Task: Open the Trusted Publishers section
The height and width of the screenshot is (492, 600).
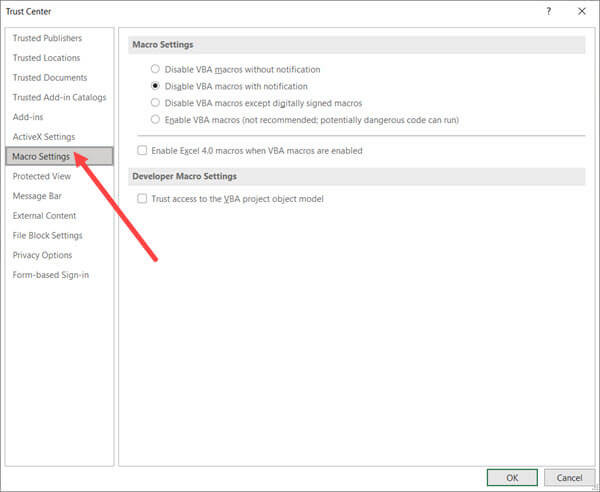Action: (47, 38)
